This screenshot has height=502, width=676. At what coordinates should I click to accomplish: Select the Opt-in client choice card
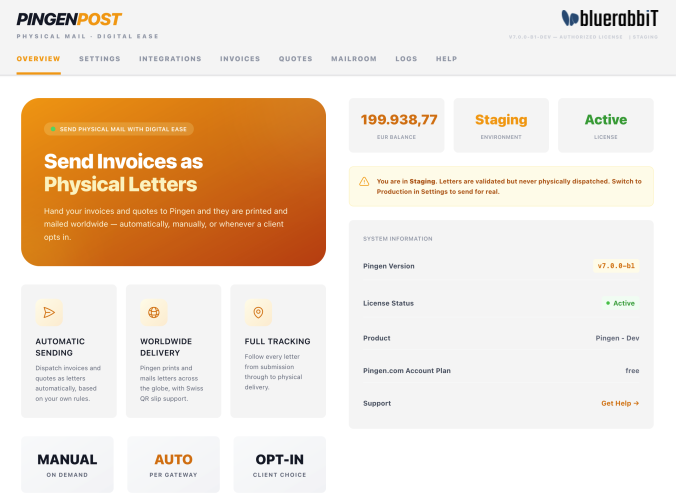pyautogui.click(x=280, y=464)
